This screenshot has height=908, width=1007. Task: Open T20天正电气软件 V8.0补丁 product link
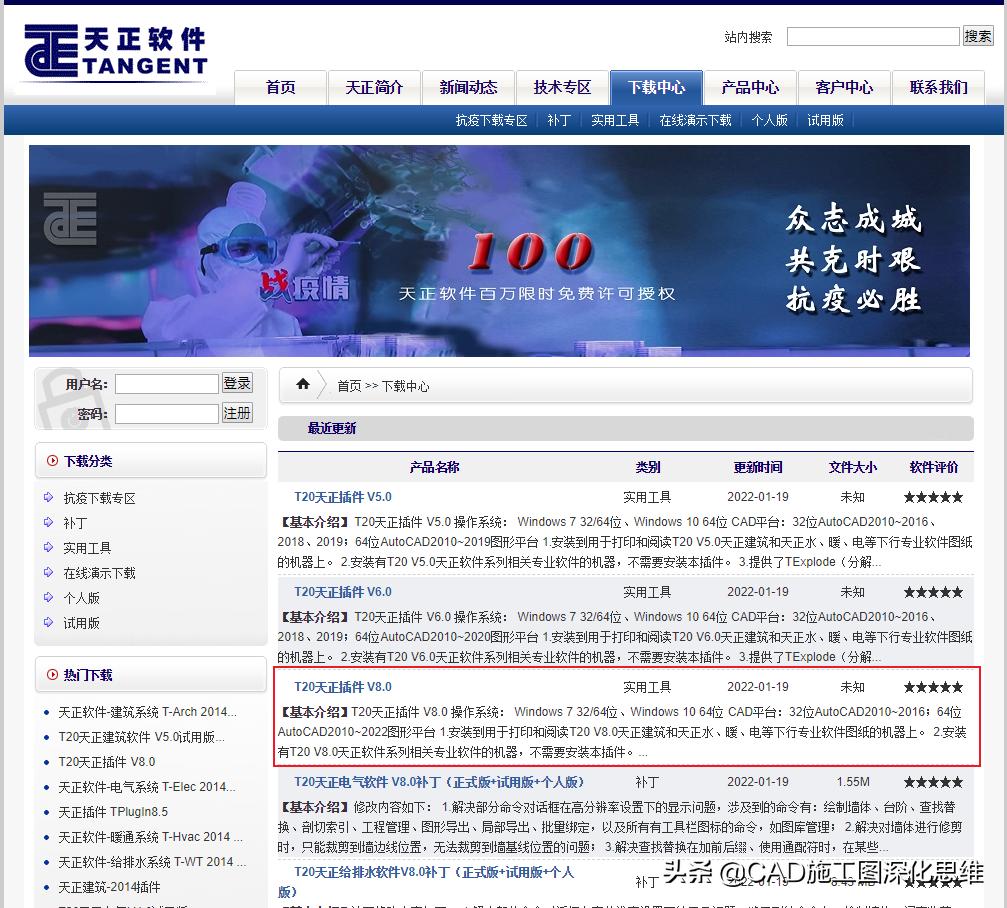coord(439,782)
